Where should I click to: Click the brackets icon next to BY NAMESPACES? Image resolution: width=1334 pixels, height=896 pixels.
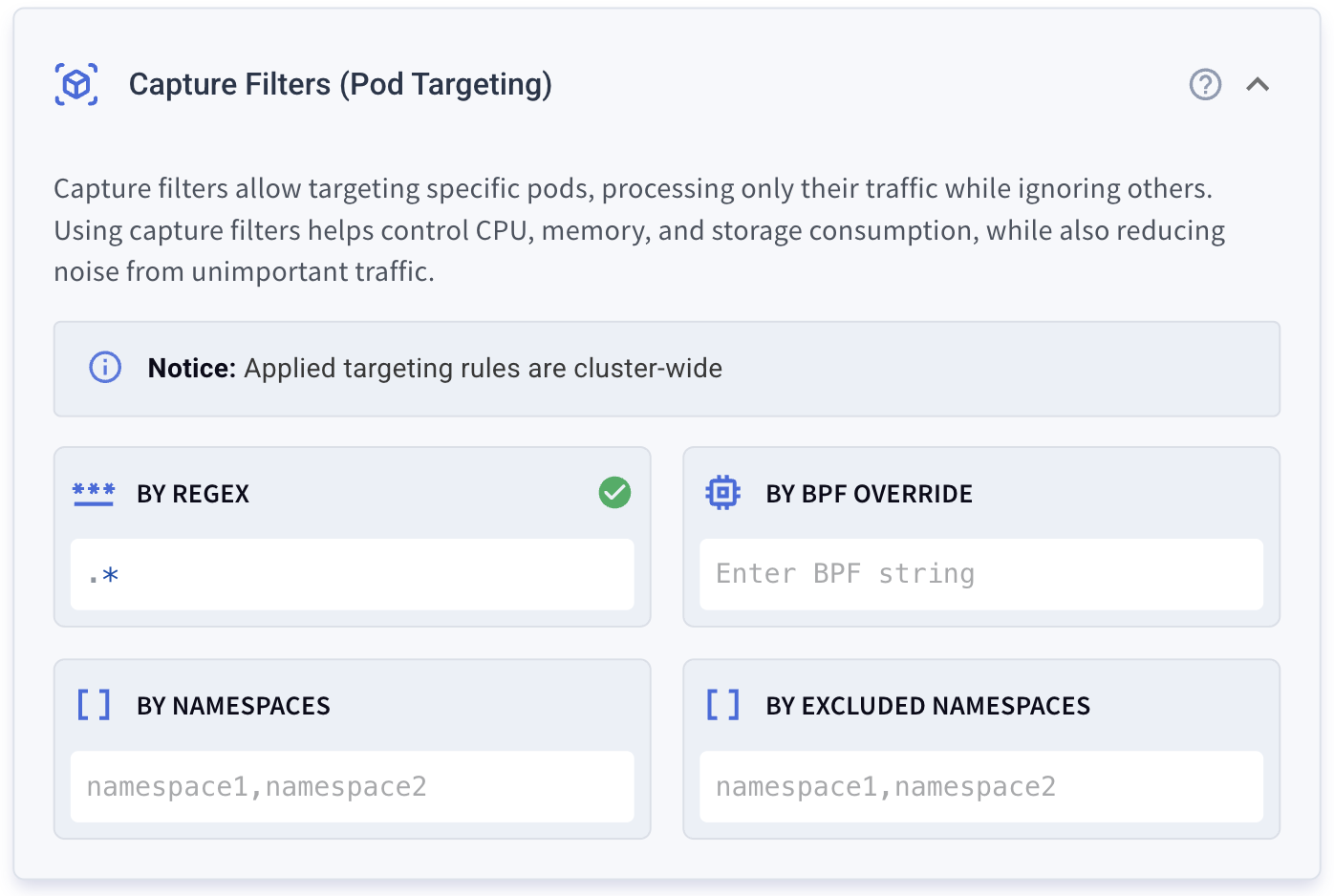coord(94,705)
